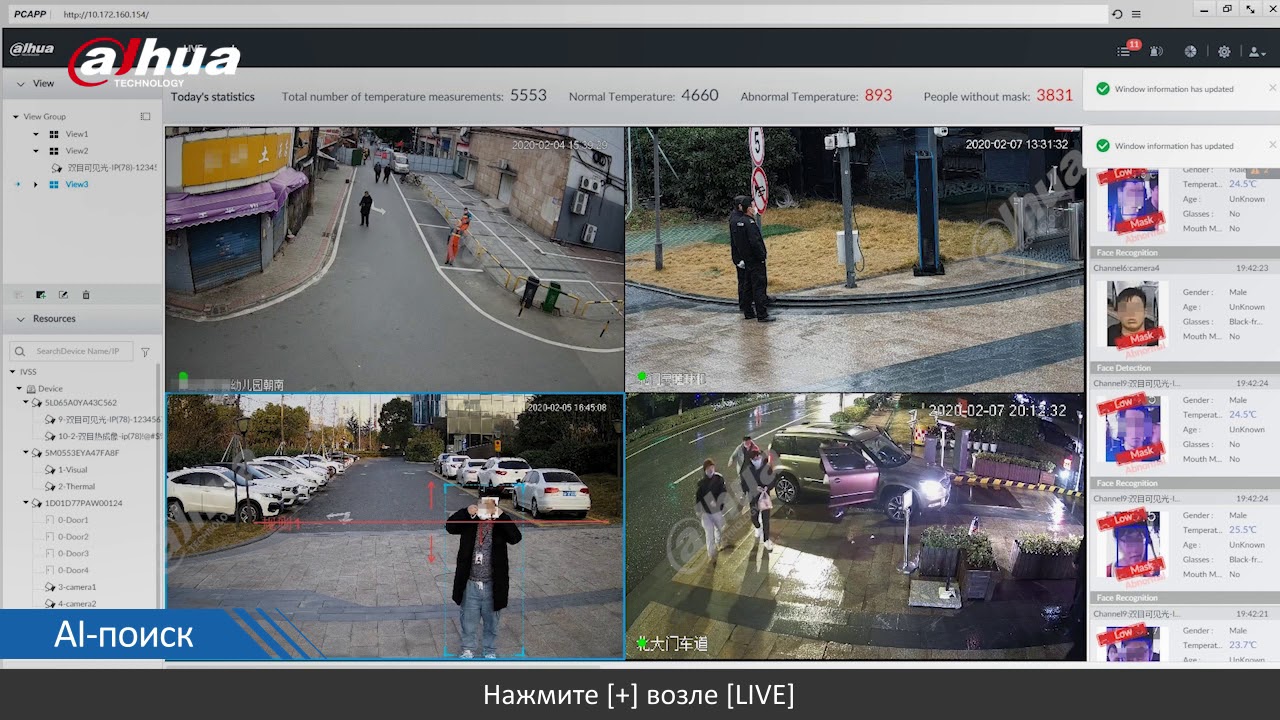Dismiss the topmost Window information notification
Viewport: 1280px width, 720px height.
pyautogui.click(x=1272, y=88)
